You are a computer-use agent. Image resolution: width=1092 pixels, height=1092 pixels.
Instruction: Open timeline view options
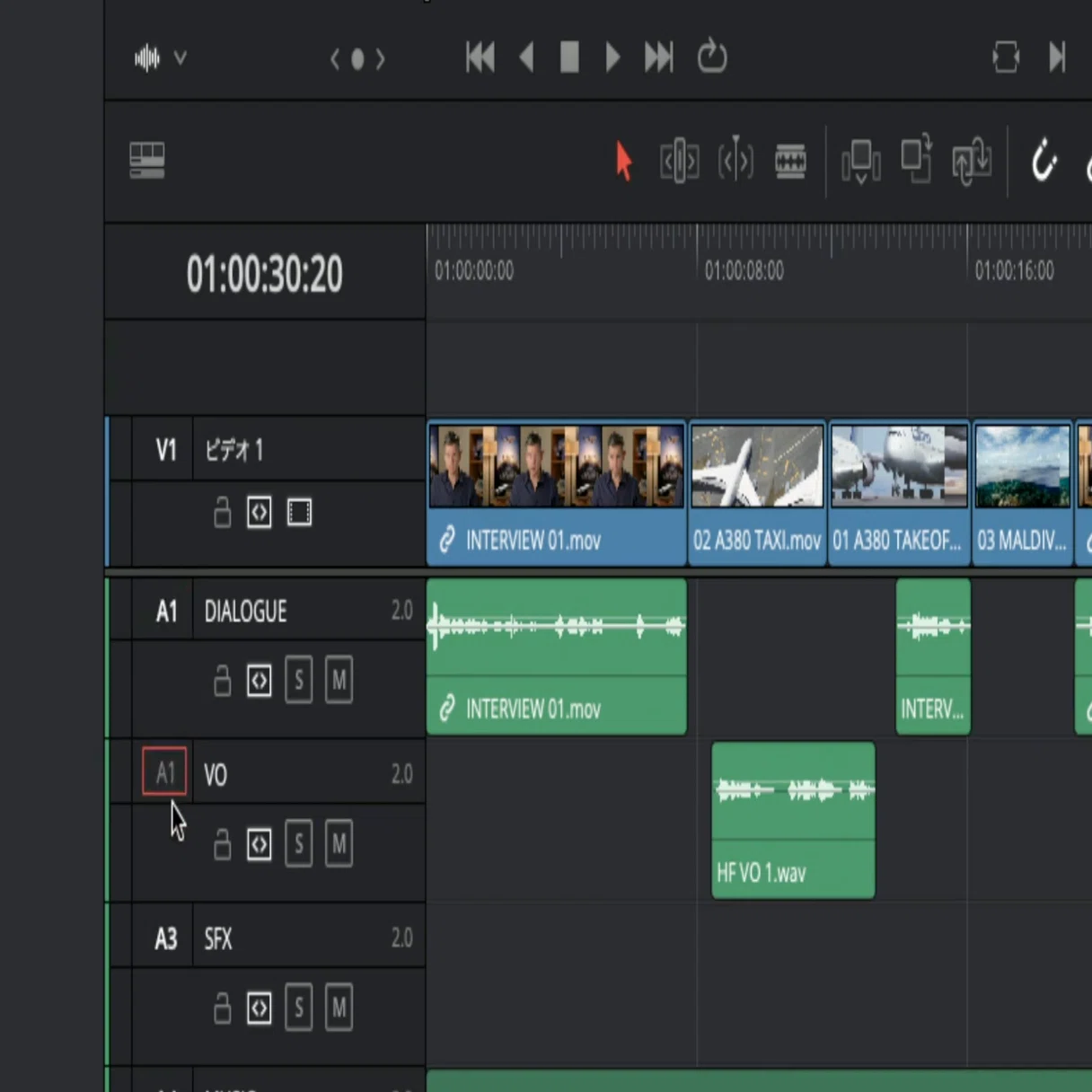pyautogui.click(x=147, y=161)
